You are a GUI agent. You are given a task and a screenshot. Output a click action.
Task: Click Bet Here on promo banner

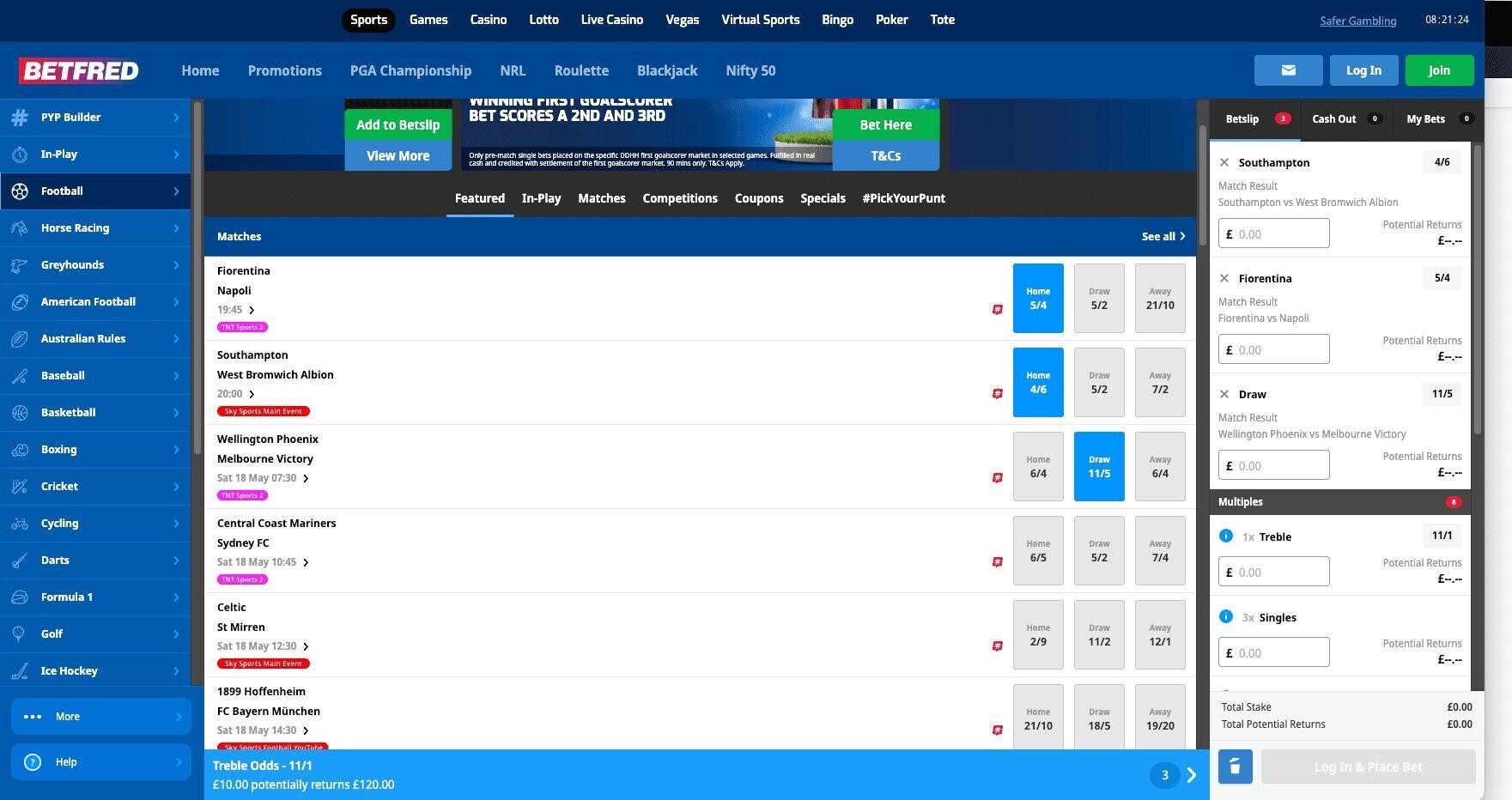click(885, 124)
